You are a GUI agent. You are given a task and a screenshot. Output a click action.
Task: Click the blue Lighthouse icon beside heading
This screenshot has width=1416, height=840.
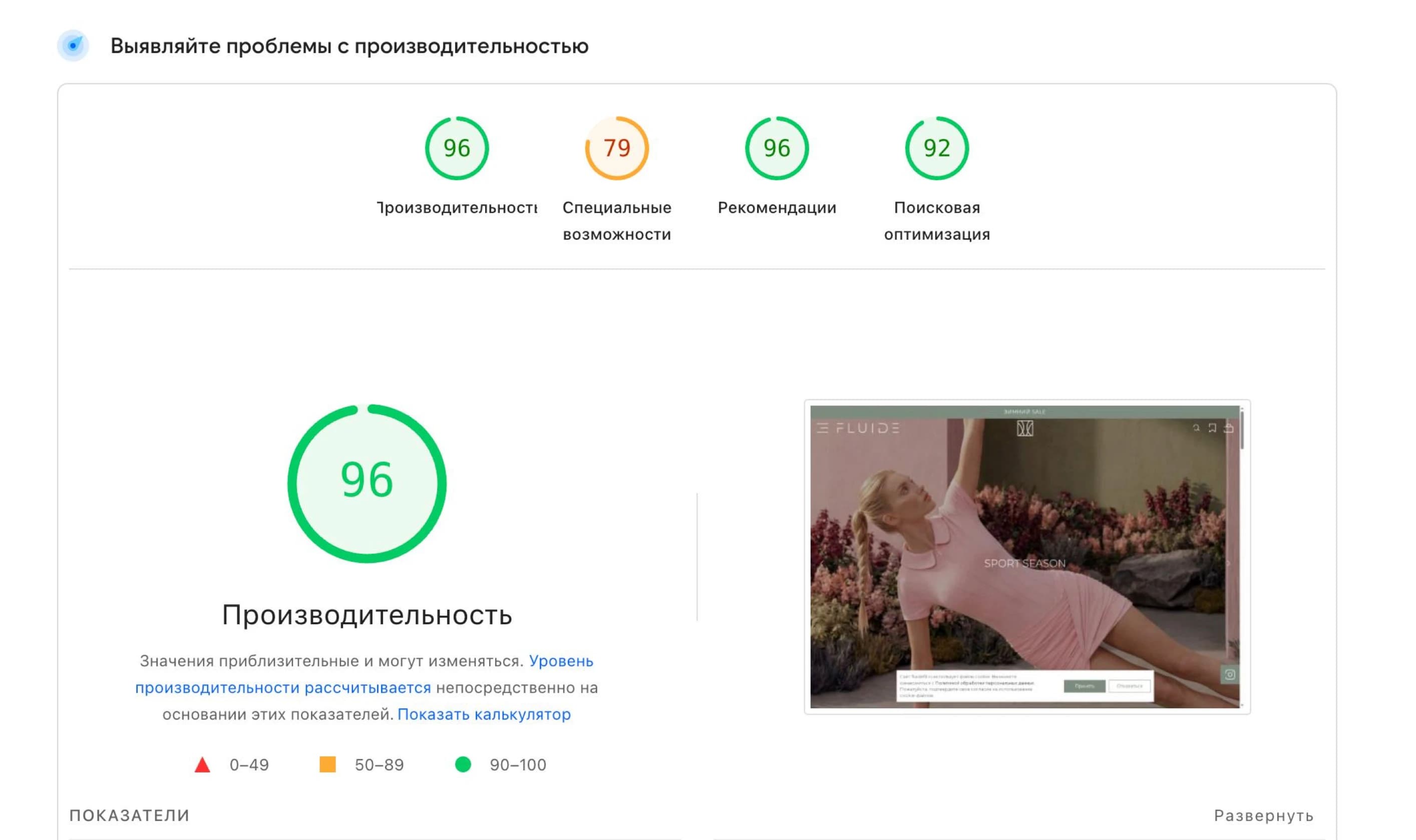tap(73, 45)
